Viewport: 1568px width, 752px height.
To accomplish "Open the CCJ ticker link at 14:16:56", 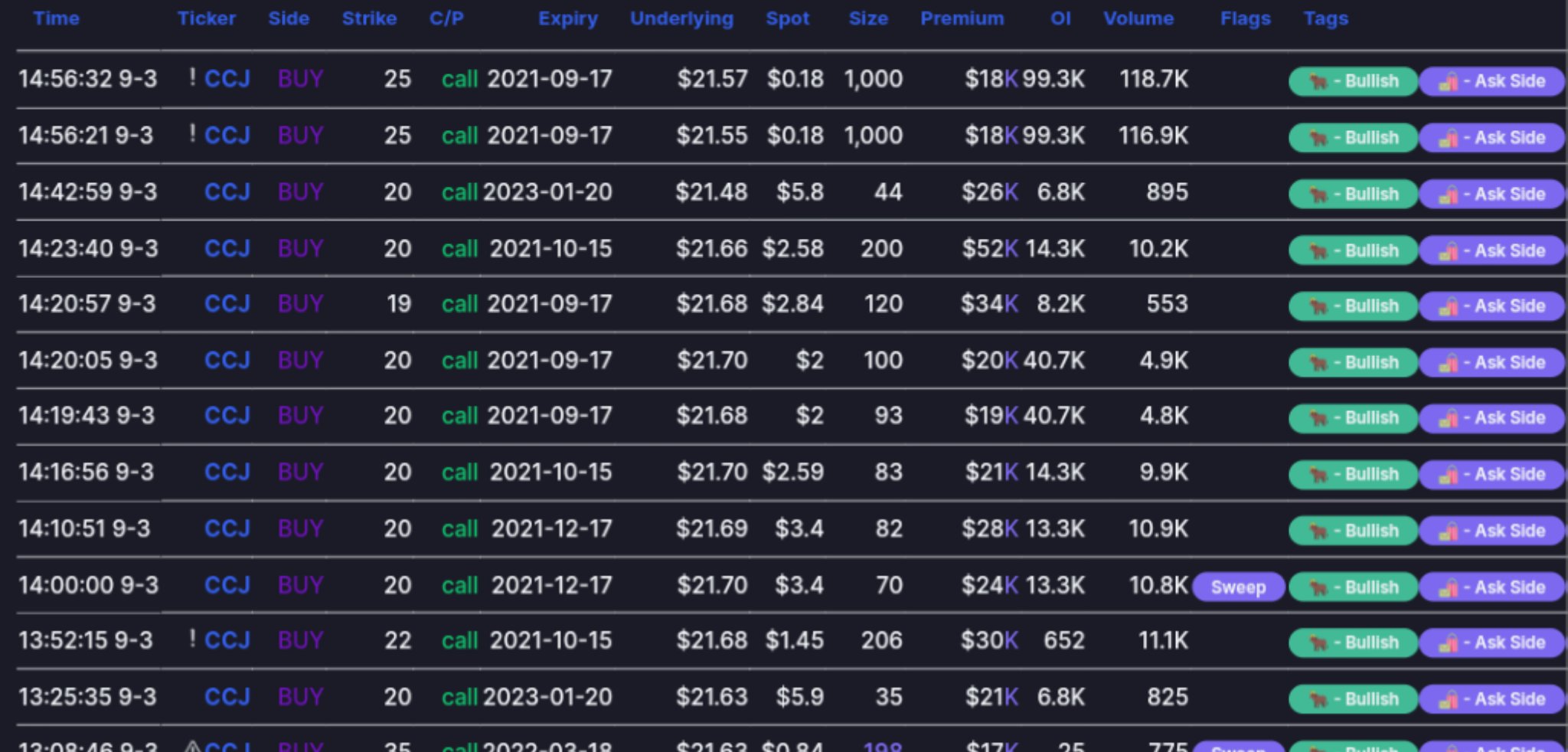I will point(227,472).
